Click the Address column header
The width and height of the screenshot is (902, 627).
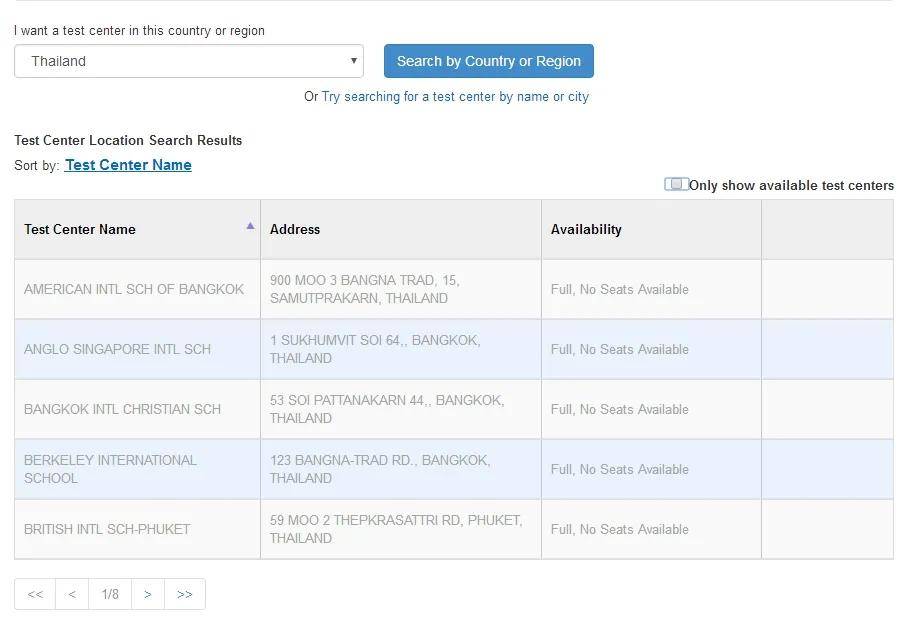pyautogui.click(x=401, y=230)
